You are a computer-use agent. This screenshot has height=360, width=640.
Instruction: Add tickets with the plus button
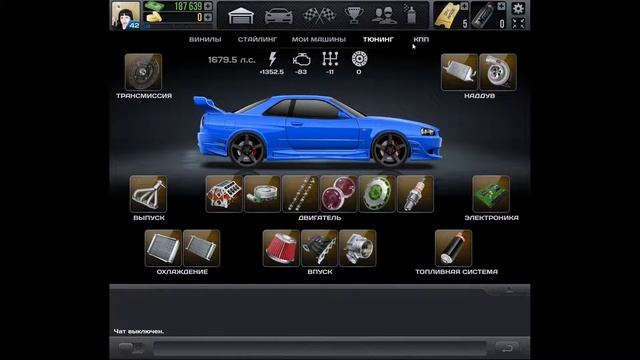coord(464,6)
